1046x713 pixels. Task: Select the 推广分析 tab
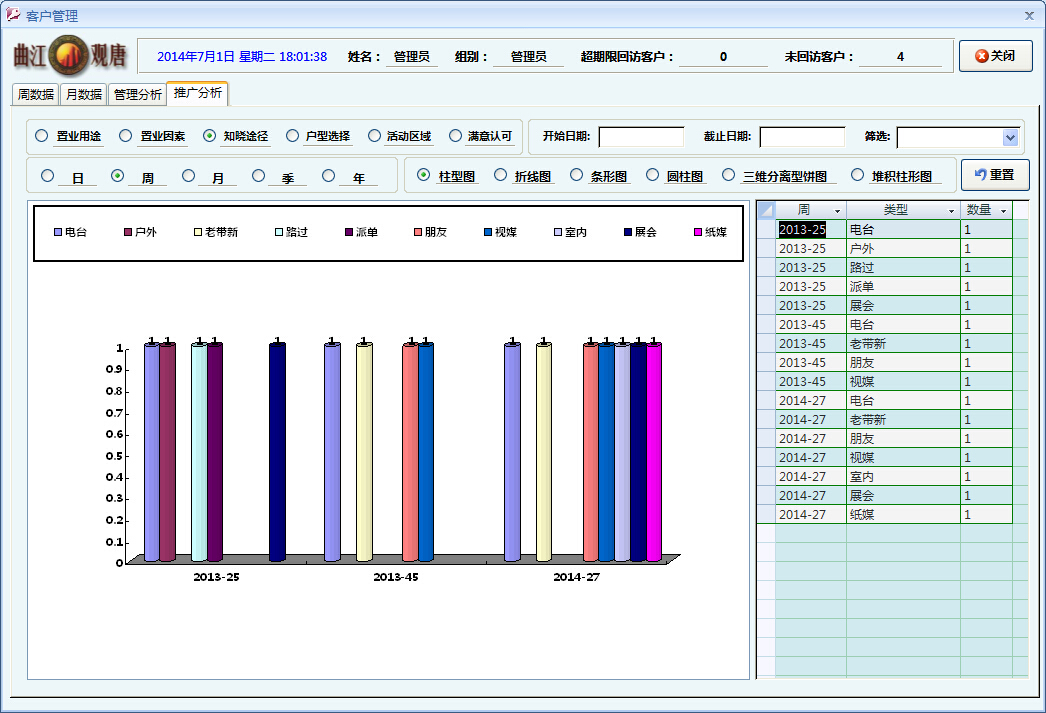click(x=197, y=93)
